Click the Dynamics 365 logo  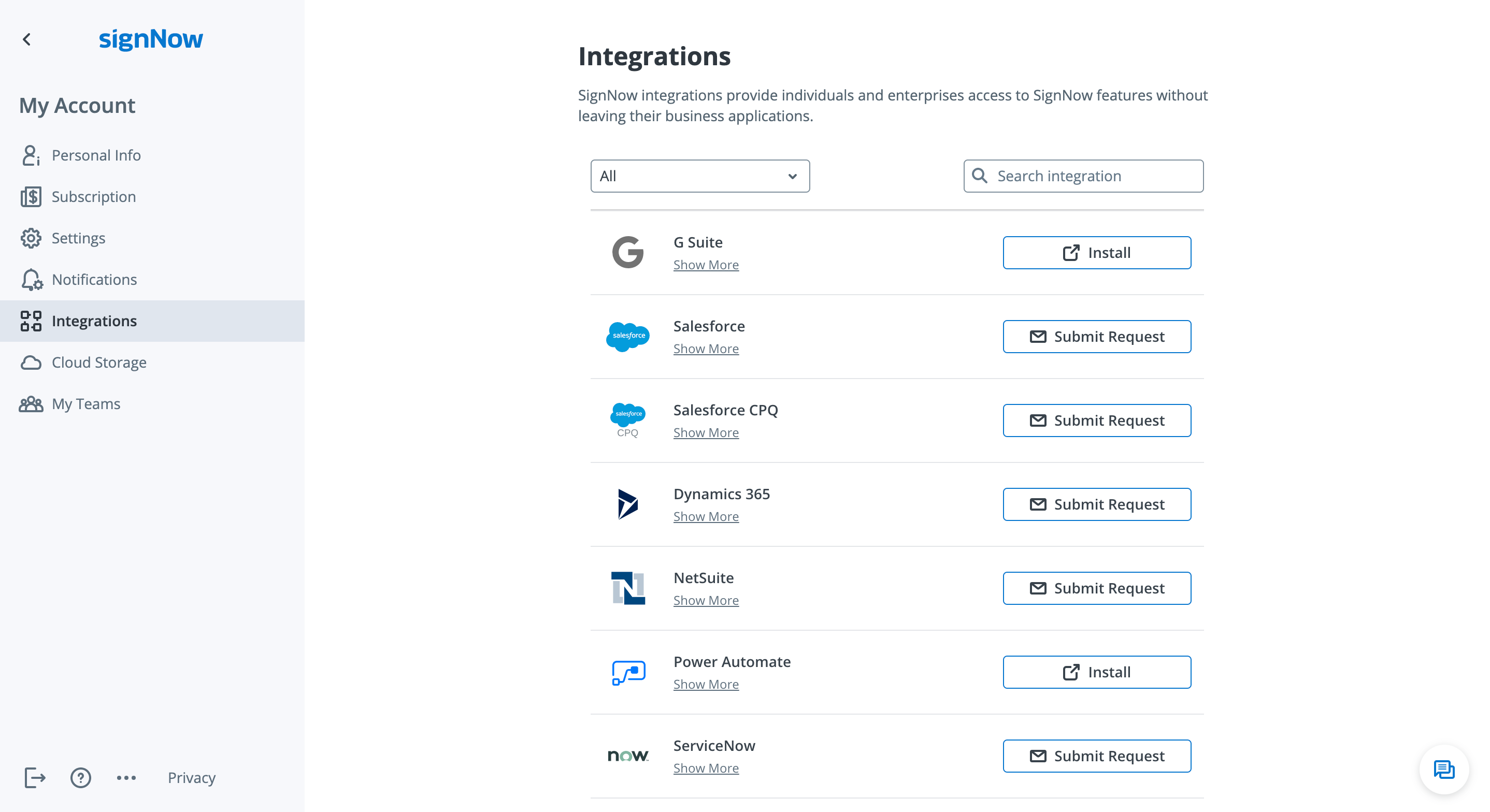click(627, 504)
